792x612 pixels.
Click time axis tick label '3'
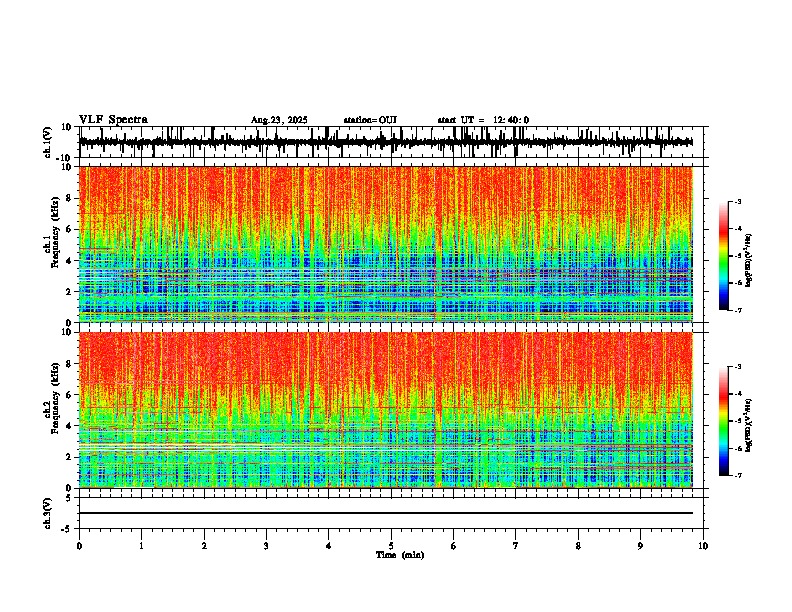[x=266, y=546]
